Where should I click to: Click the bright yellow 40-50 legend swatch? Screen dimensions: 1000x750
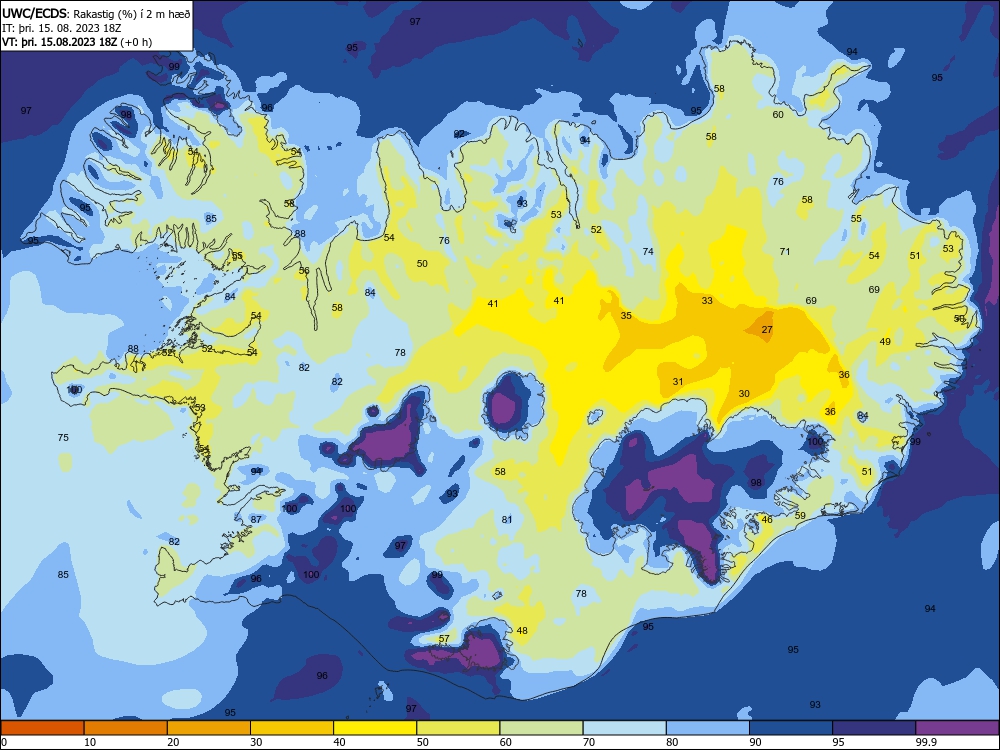pos(375,728)
